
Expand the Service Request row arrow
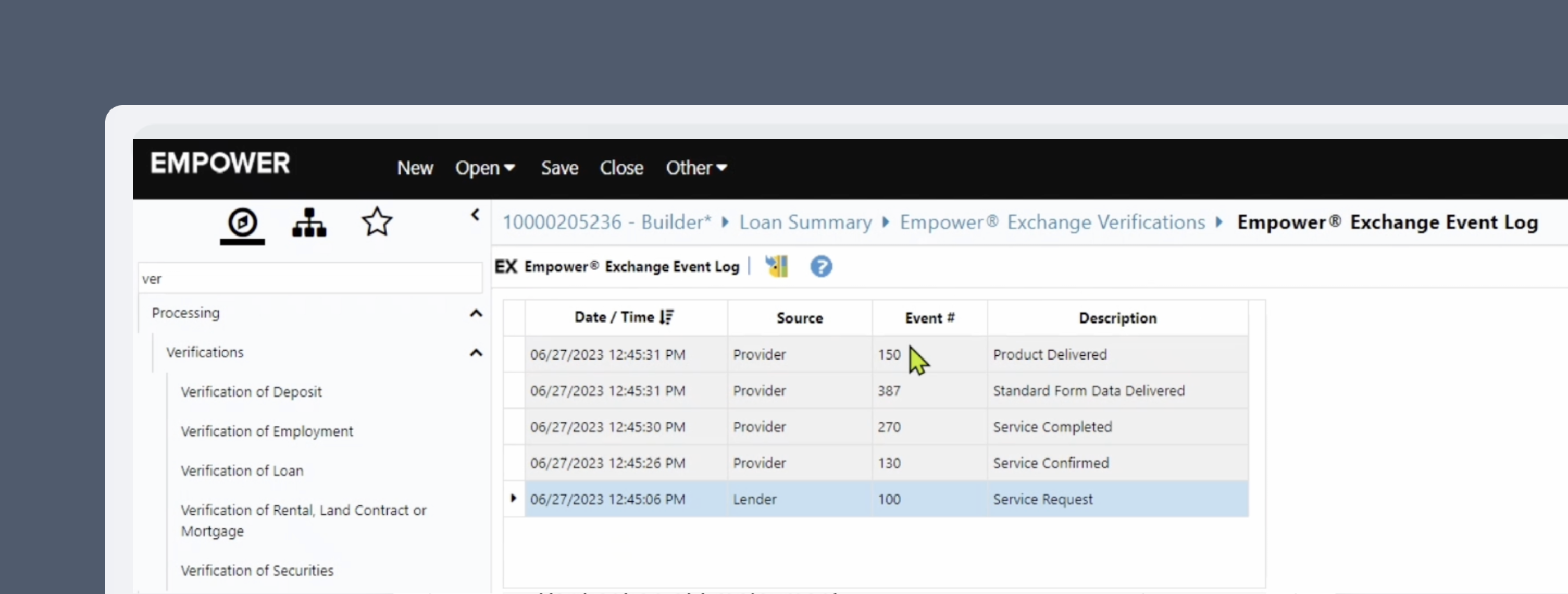tap(513, 499)
